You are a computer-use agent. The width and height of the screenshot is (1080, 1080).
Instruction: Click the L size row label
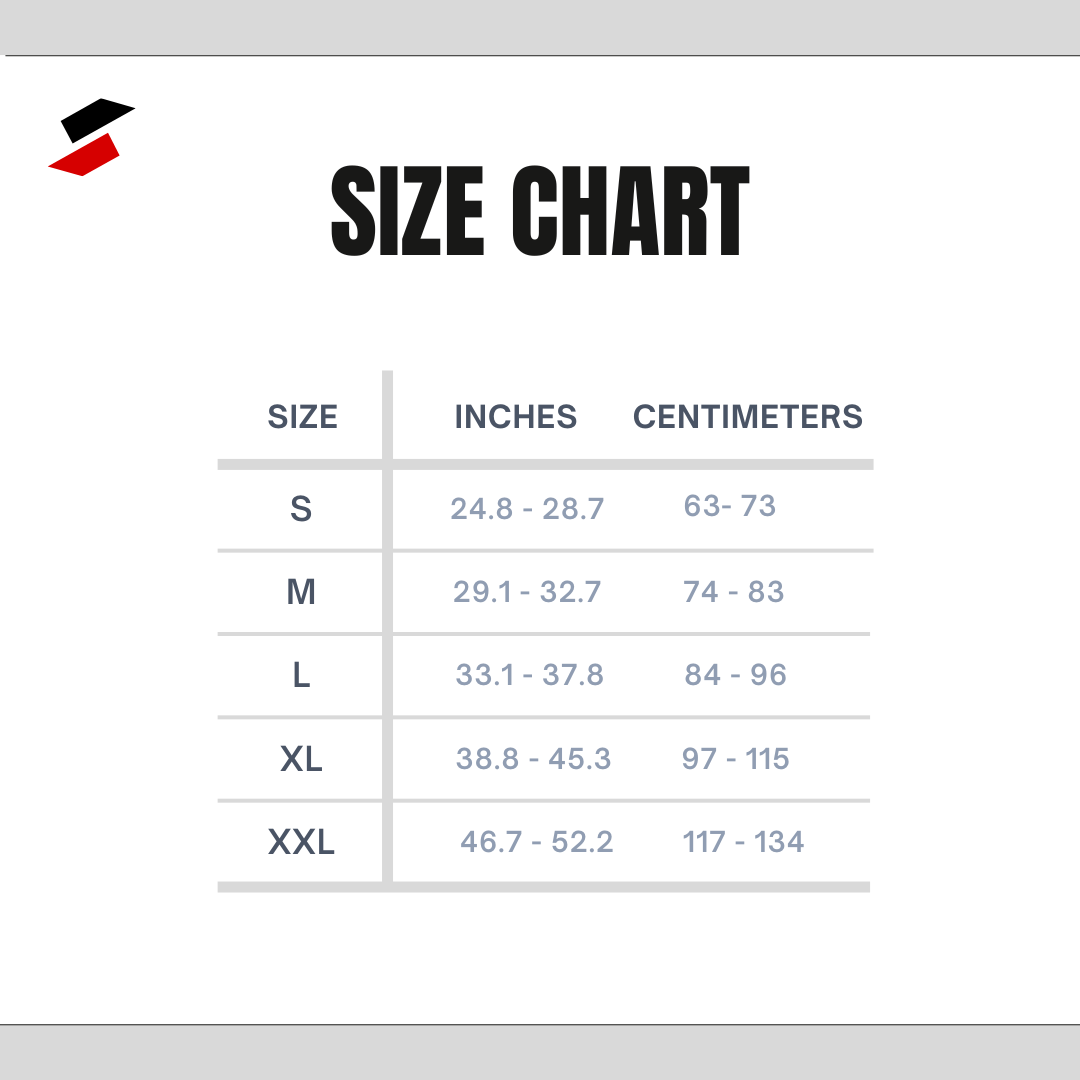pyautogui.click(x=301, y=676)
